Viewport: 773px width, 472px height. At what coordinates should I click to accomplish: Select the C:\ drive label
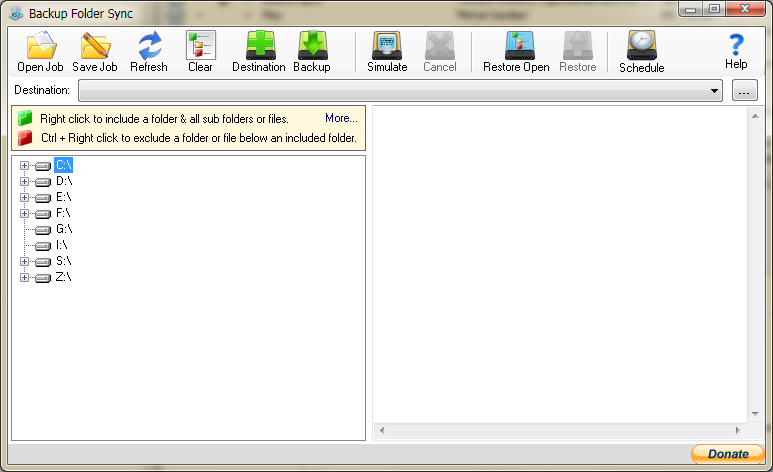(64, 165)
